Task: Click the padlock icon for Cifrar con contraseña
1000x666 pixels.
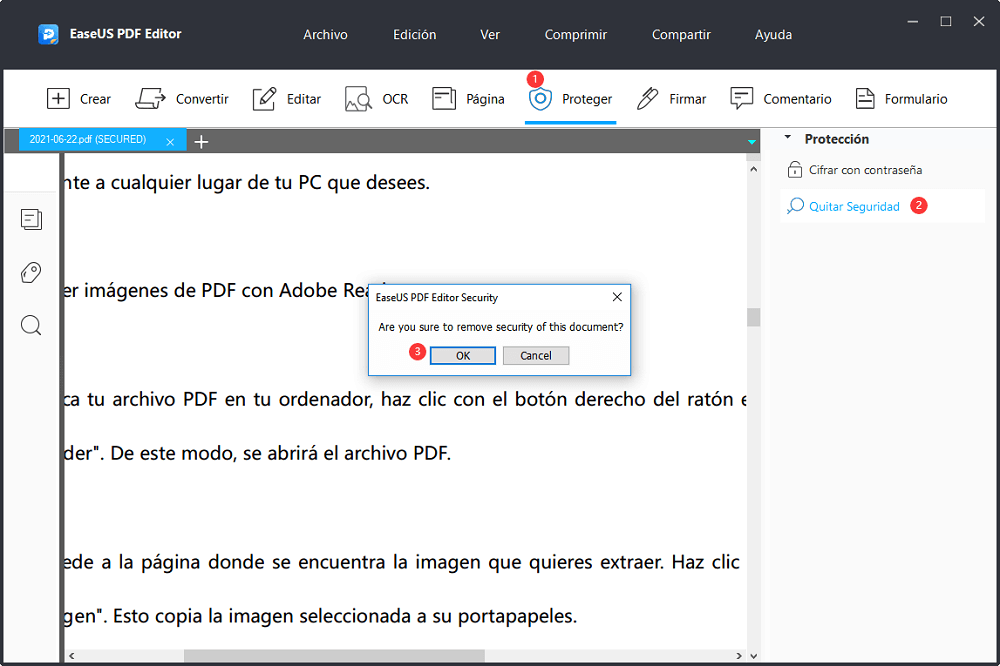Action: [x=795, y=170]
